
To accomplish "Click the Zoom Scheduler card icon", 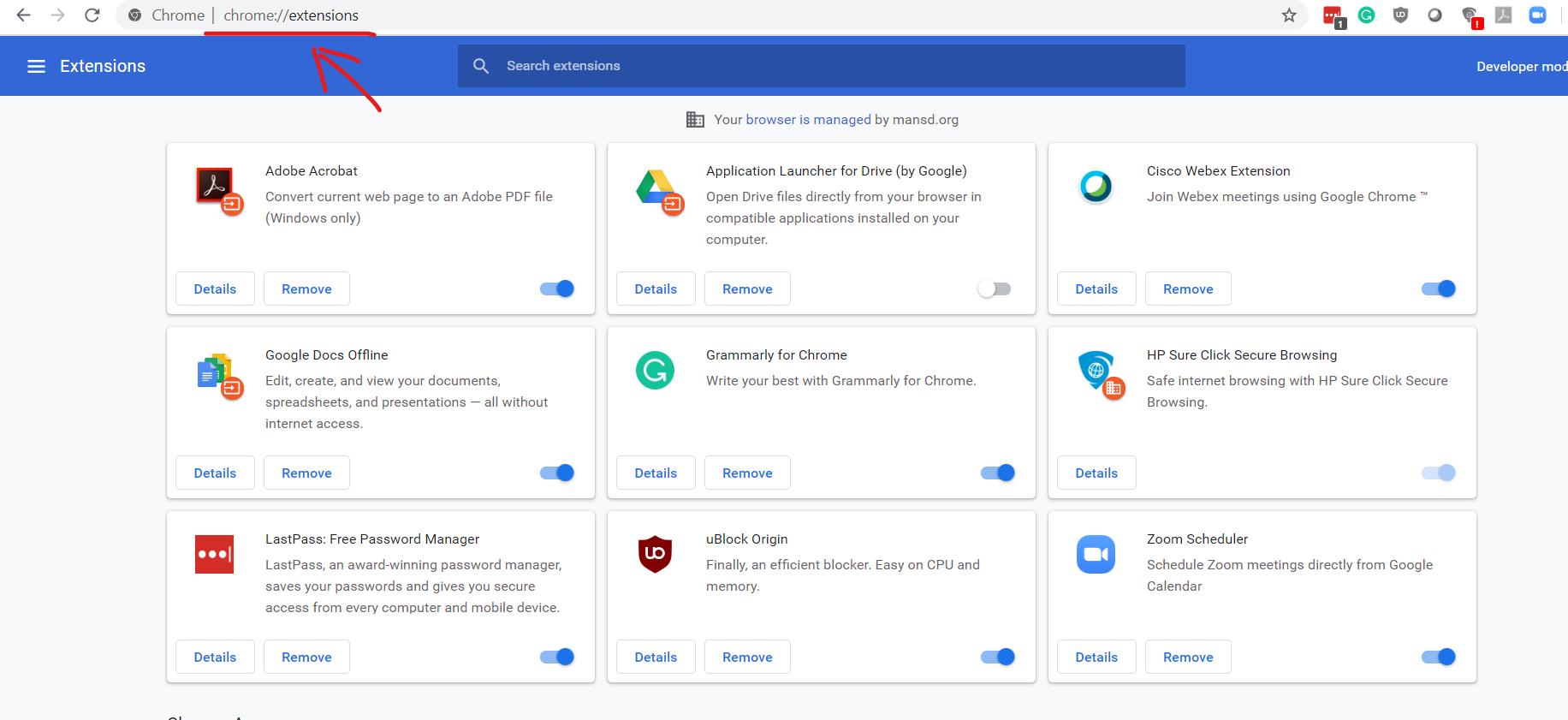I will 1096,554.
